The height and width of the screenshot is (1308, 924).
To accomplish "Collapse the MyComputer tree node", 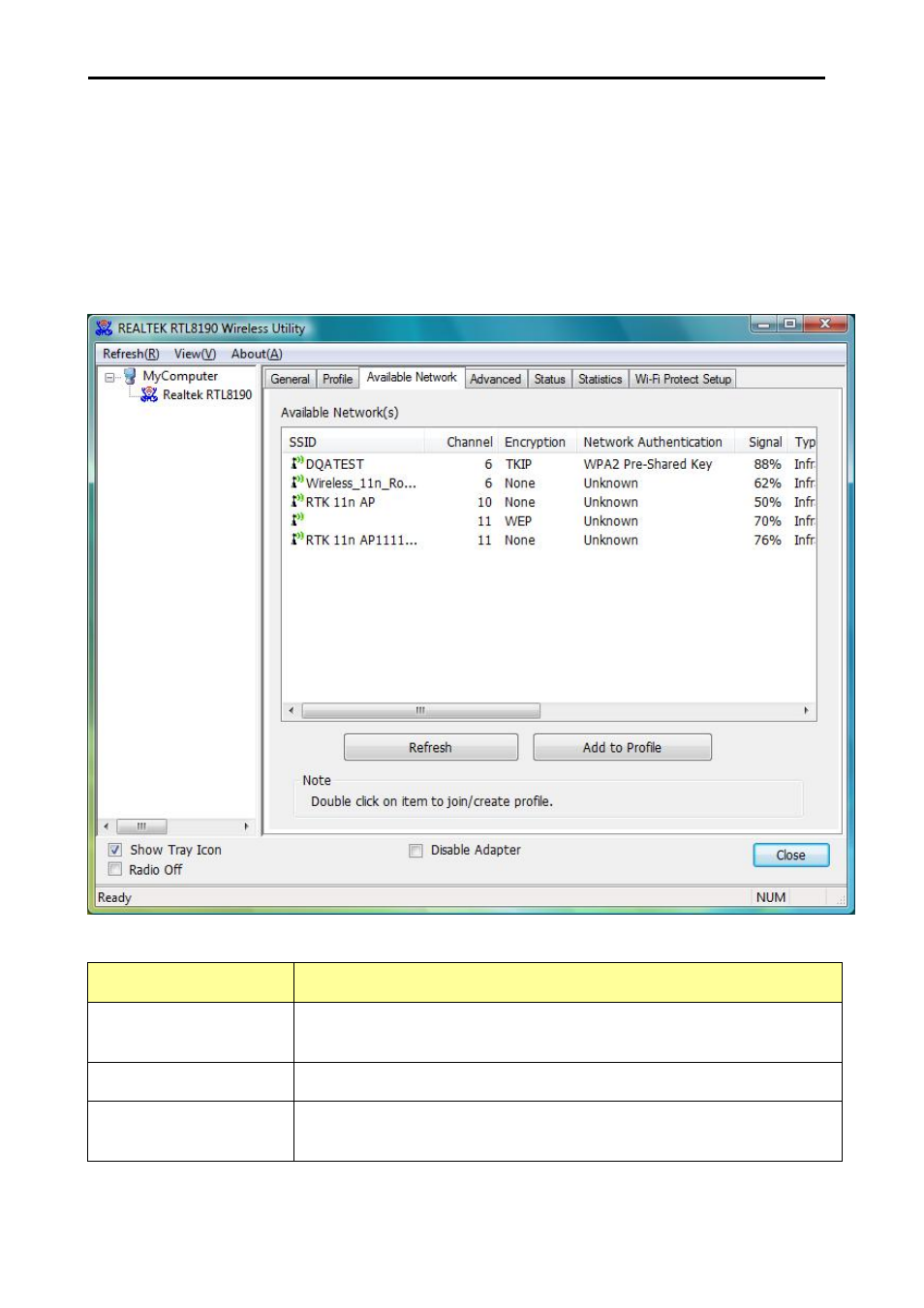I will [109, 377].
